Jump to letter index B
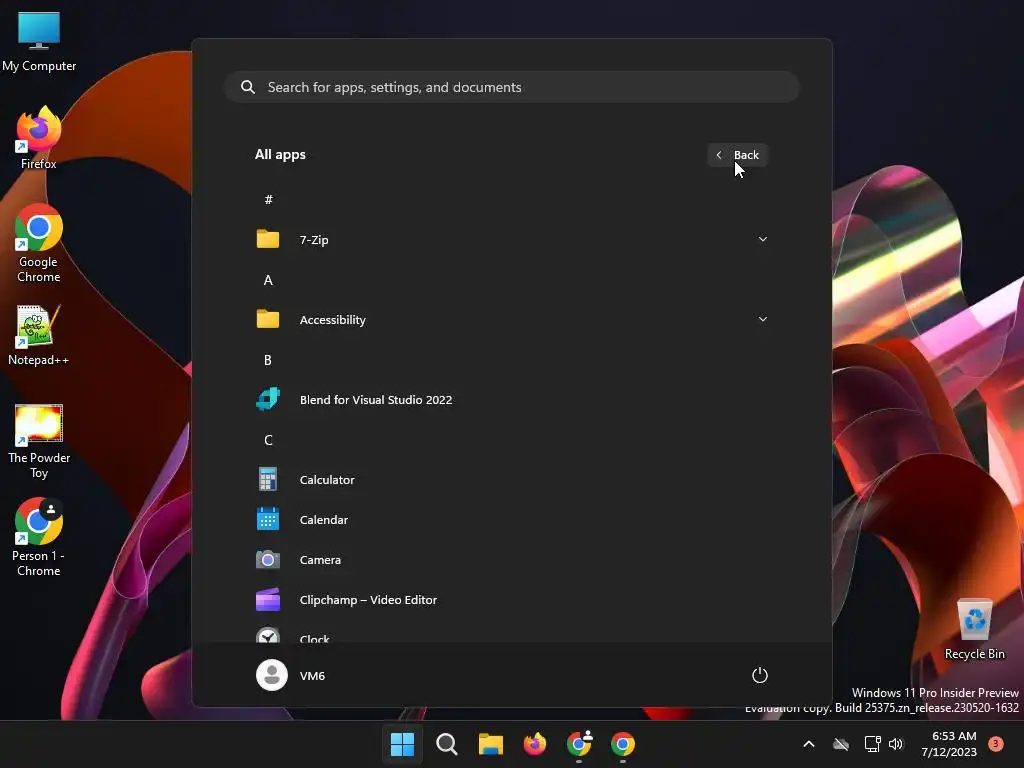The image size is (1024, 768). click(268, 360)
